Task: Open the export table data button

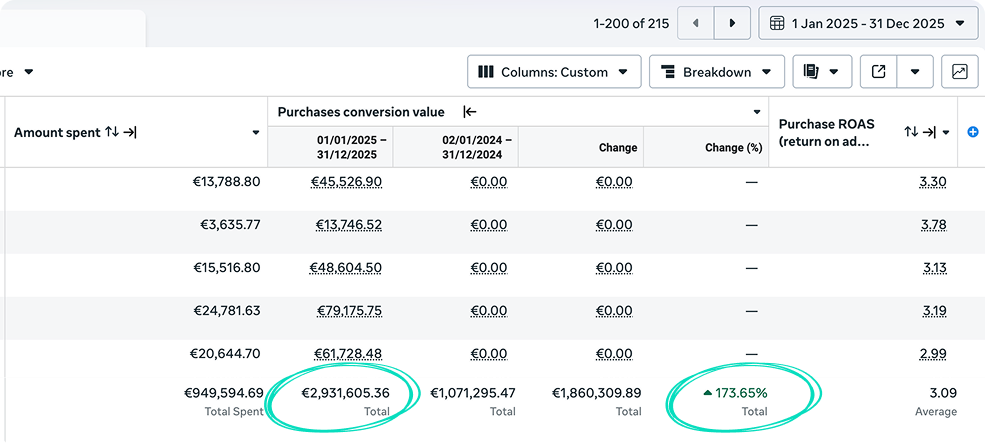Action: click(x=879, y=72)
